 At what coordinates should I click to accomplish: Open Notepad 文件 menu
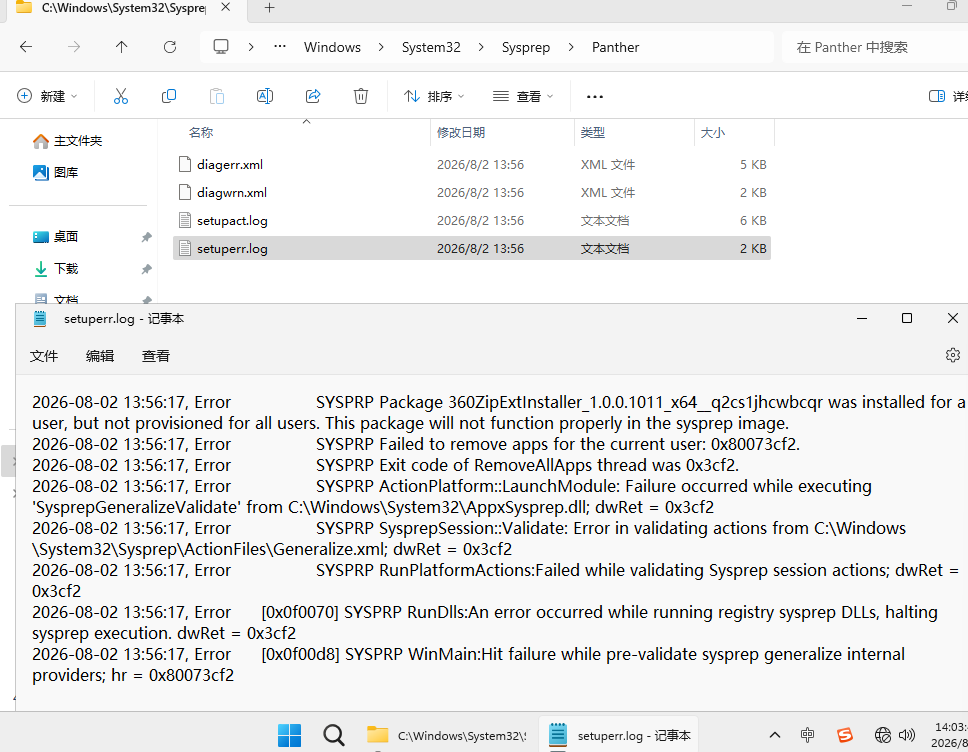pyautogui.click(x=44, y=356)
